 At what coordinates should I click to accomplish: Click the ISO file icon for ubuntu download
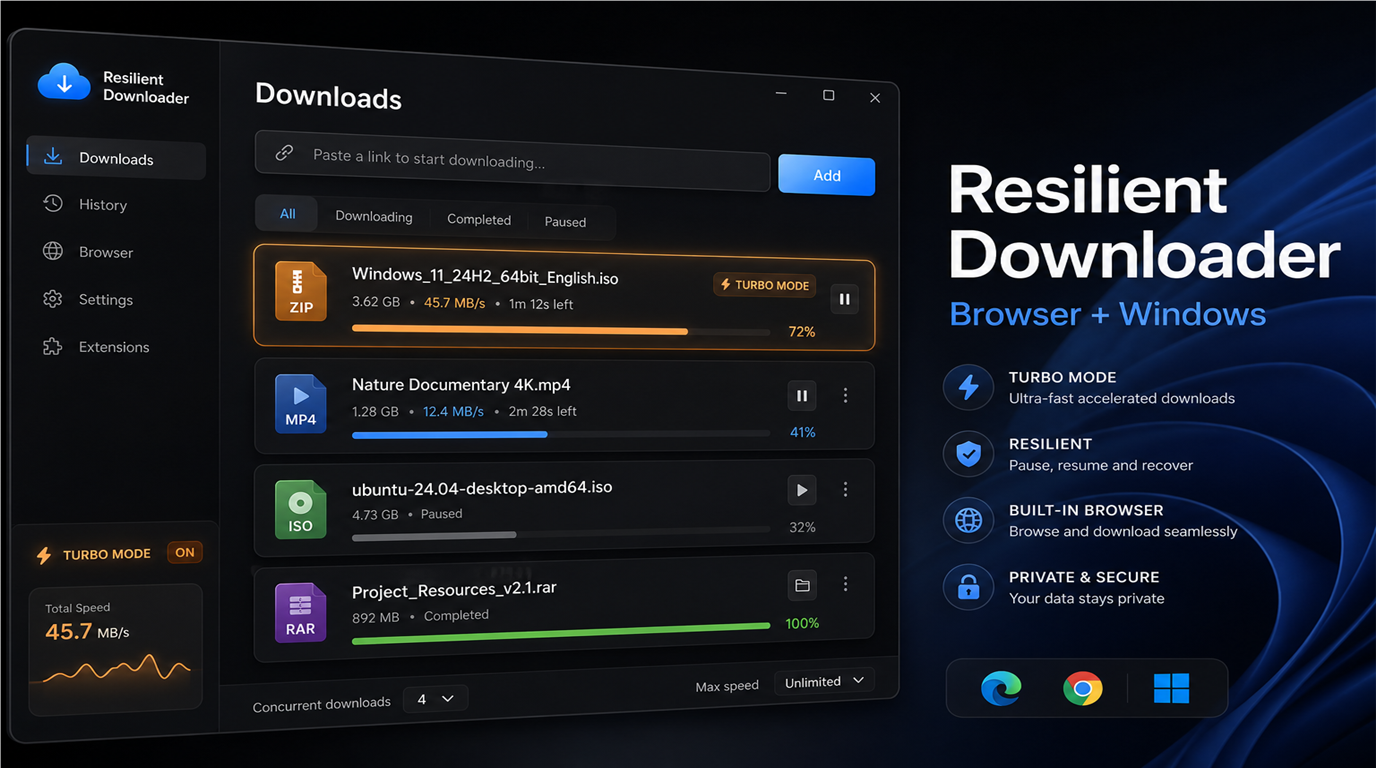click(301, 509)
